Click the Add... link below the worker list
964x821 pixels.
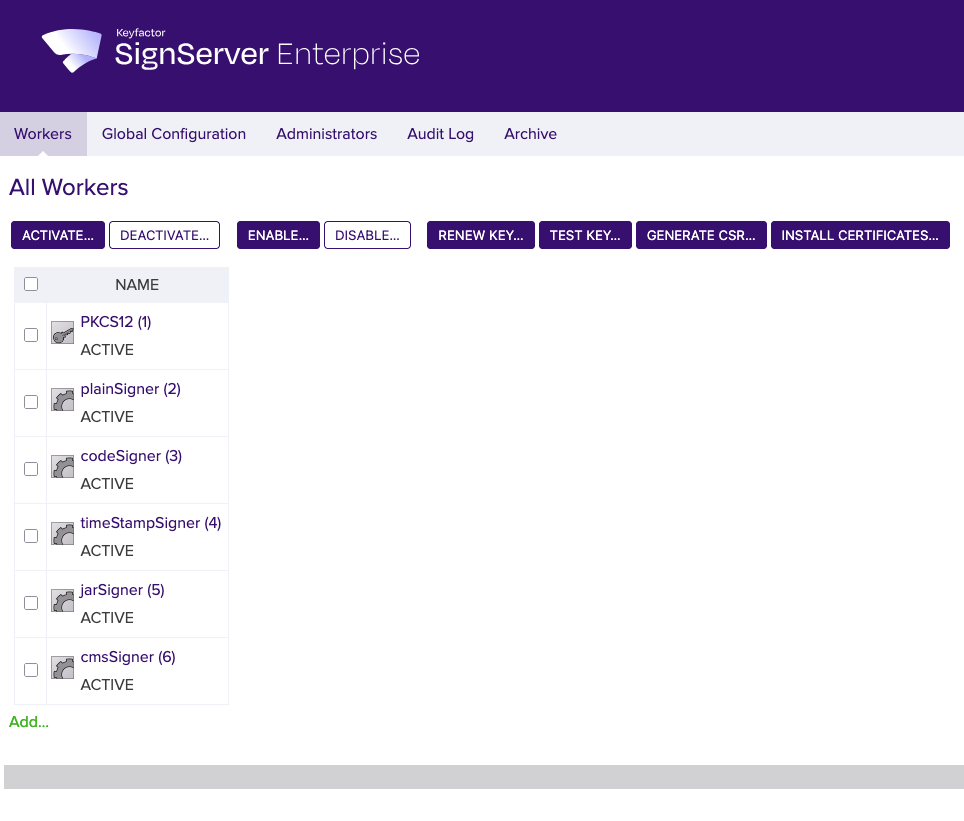28,721
